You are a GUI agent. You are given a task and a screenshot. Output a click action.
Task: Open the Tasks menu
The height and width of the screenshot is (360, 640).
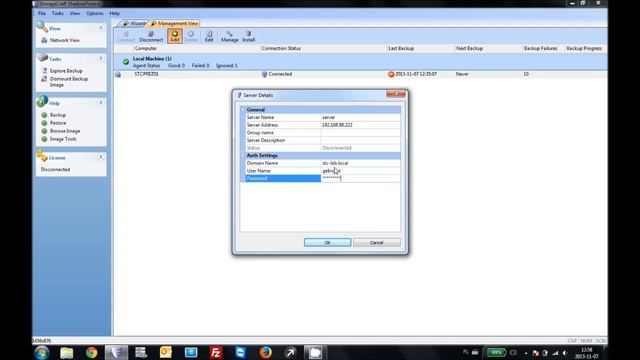click(58, 13)
